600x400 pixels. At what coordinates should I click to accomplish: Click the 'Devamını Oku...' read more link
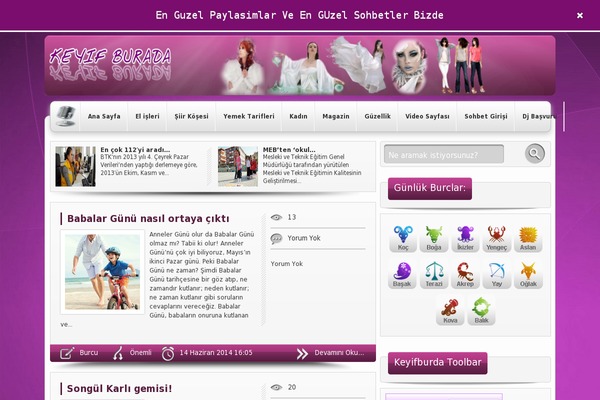click(339, 353)
